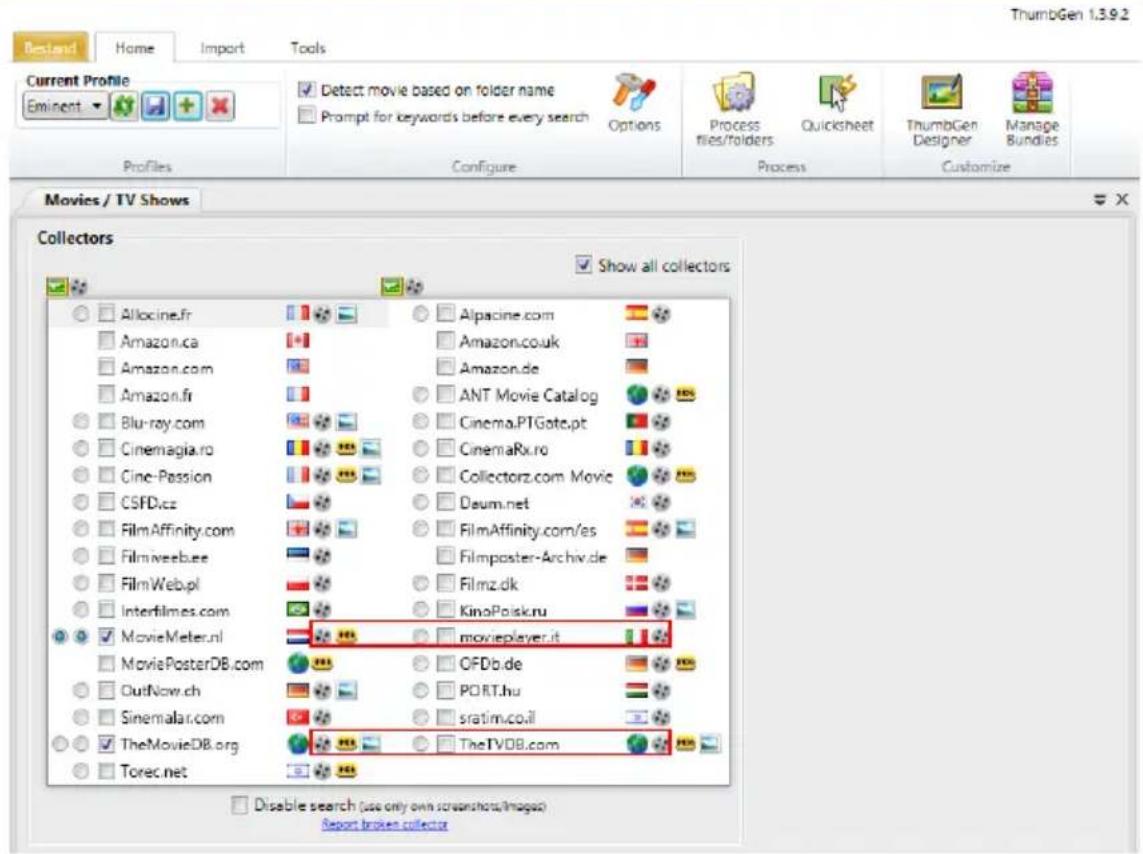Screen dimensions: 1143x854
Task: Toggle Detect movie based on folder name
Action: coord(307,90)
